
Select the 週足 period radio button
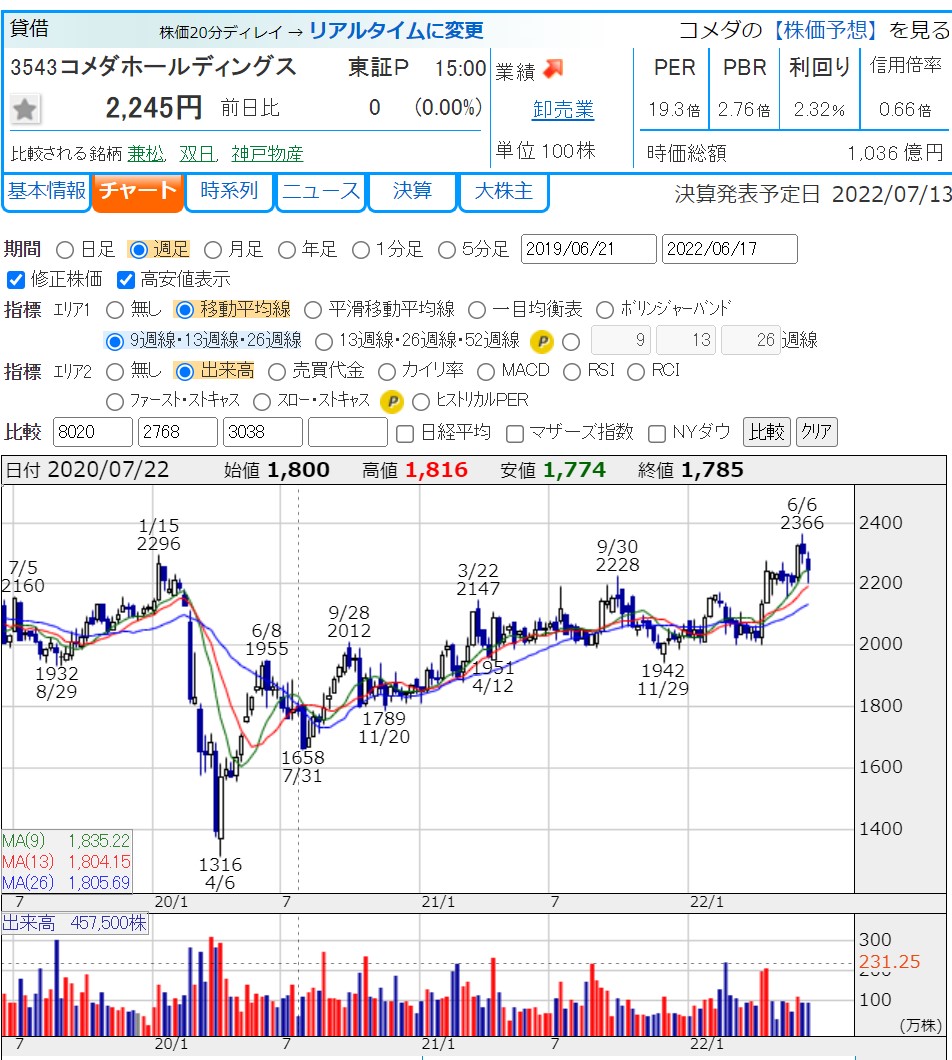tap(139, 250)
